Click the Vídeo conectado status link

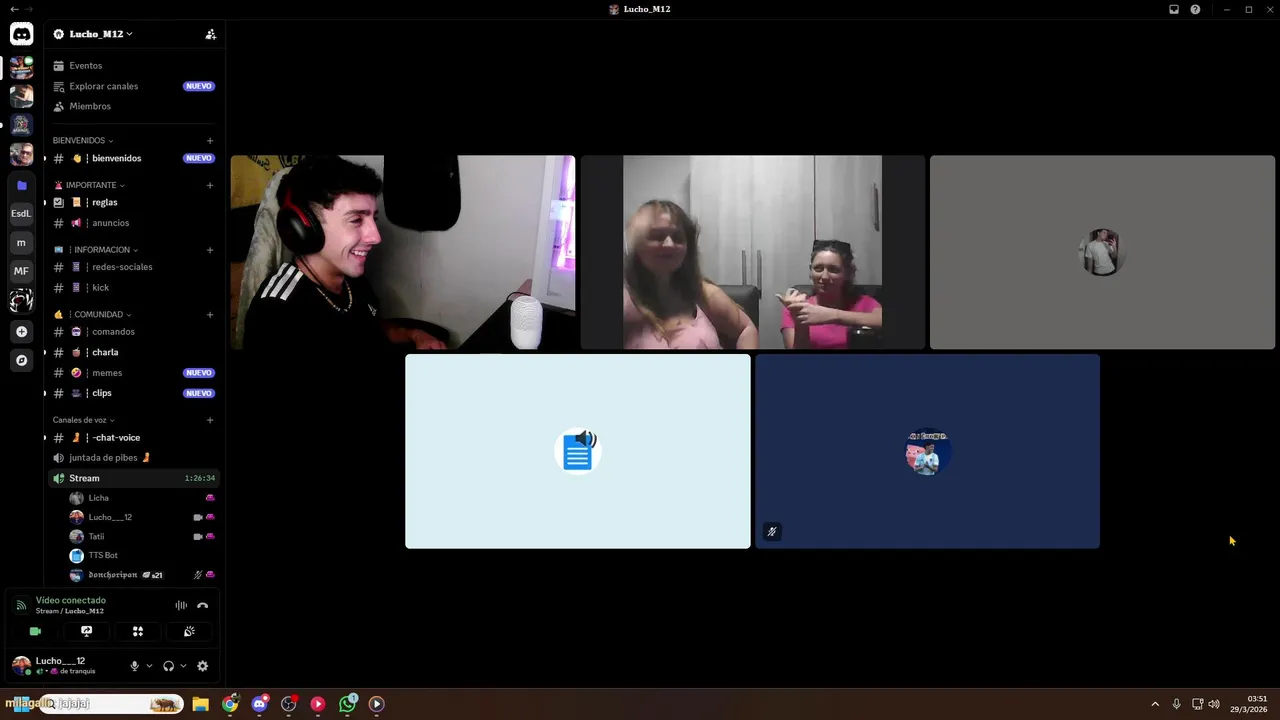70,600
